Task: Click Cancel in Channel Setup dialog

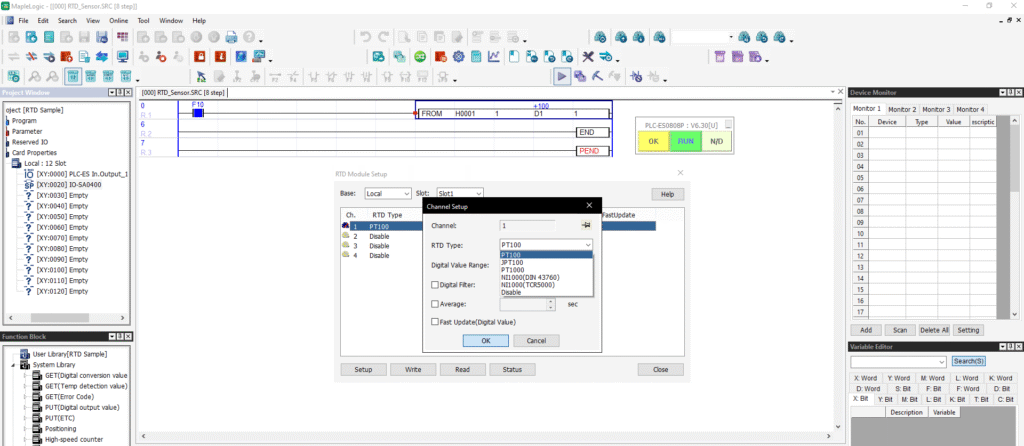Action: [536, 340]
